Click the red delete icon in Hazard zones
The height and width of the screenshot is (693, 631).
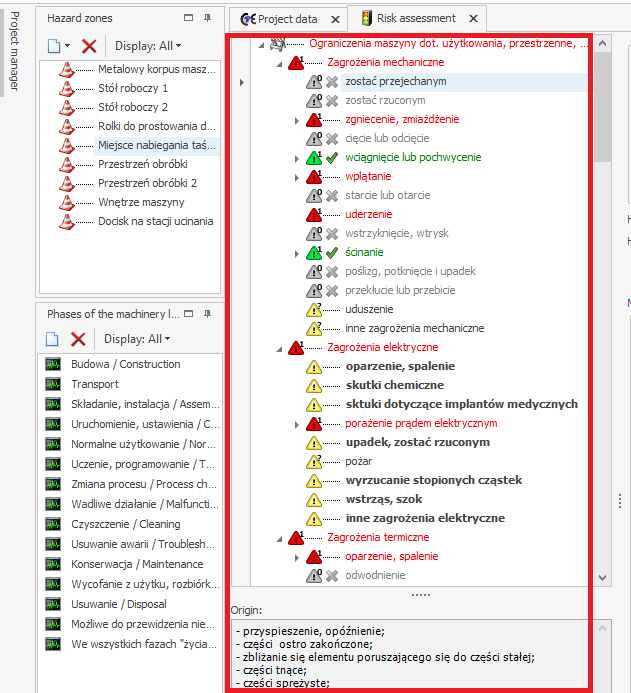pyautogui.click(x=89, y=46)
